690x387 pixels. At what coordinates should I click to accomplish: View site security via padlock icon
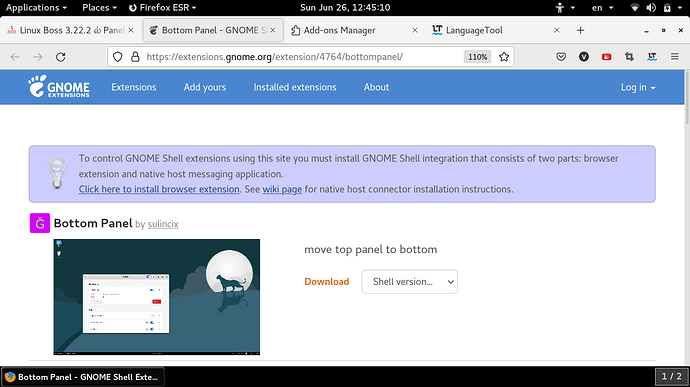point(135,57)
